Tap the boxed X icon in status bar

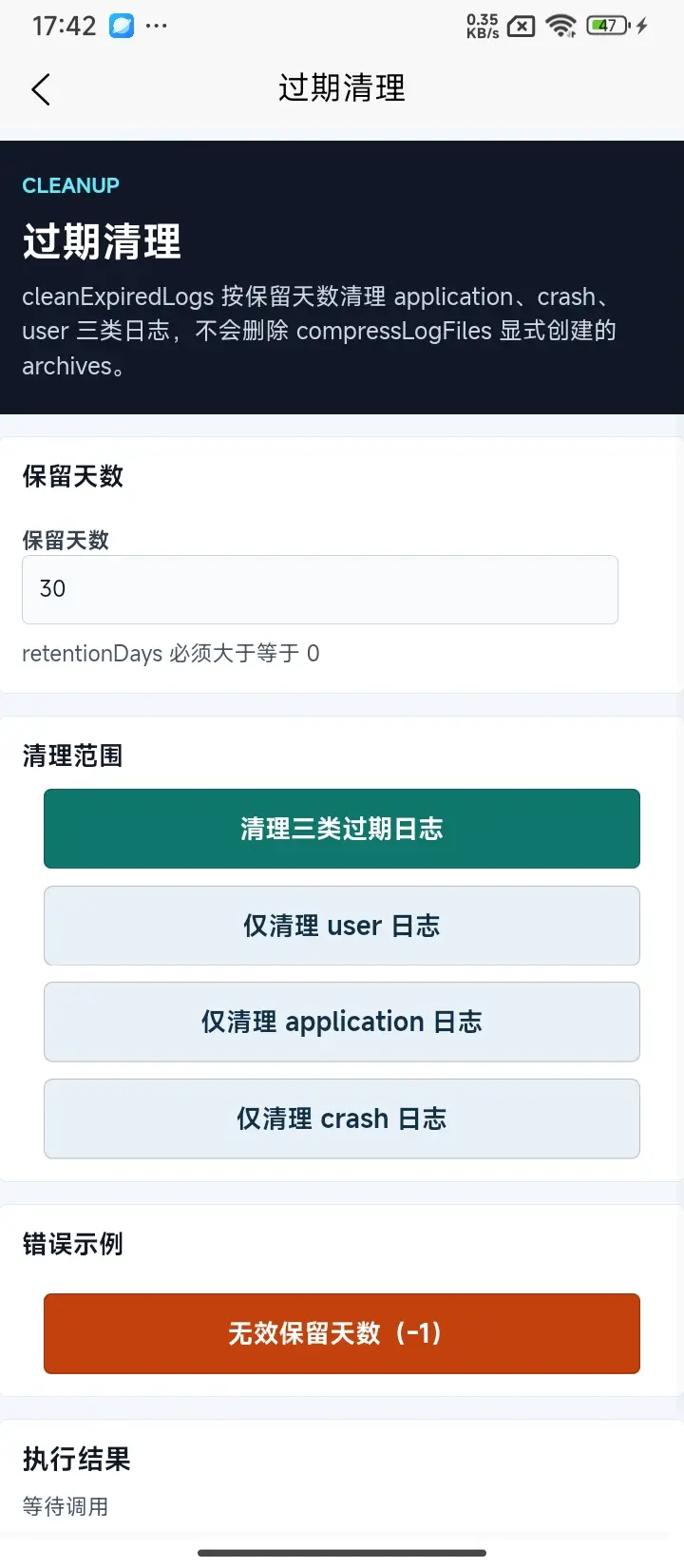coord(521,27)
